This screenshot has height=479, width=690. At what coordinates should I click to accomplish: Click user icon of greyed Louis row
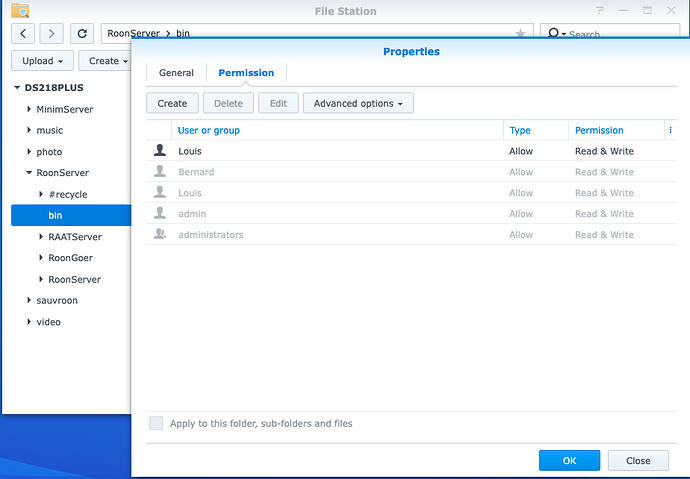tap(160, 192)
